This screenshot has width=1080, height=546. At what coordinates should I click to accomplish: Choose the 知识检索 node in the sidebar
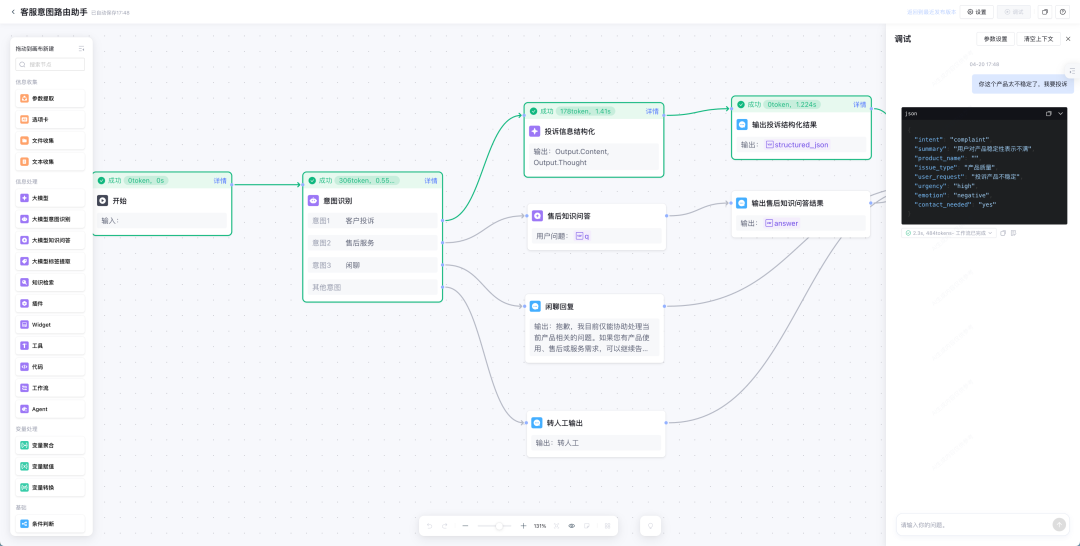[x=50, y=282]
